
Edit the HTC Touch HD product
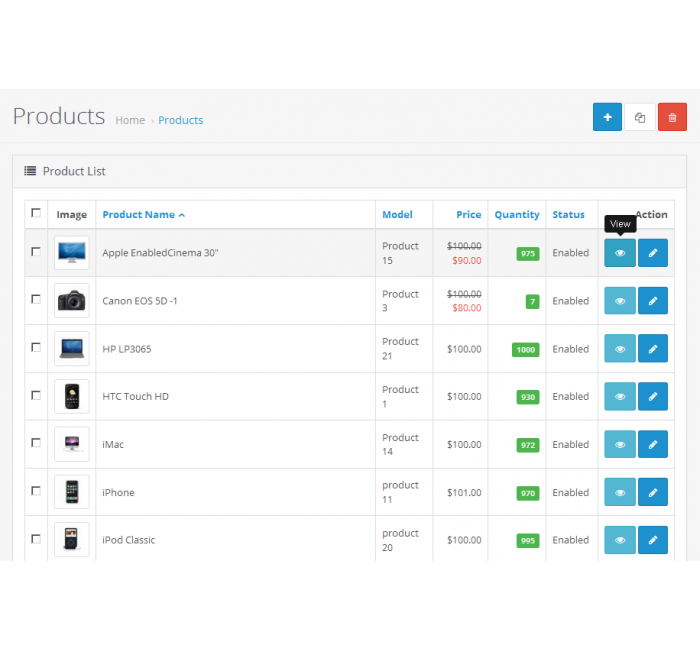coord(653,396)
